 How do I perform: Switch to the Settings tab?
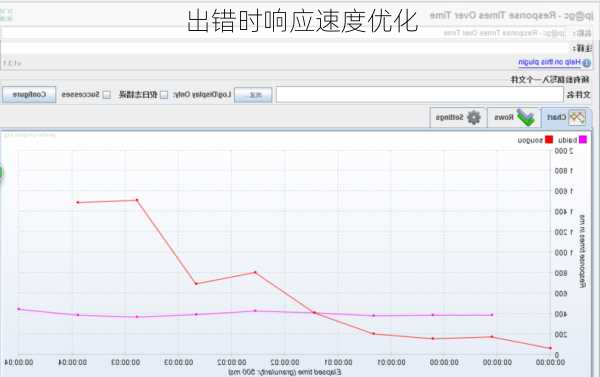pos(458,118)
